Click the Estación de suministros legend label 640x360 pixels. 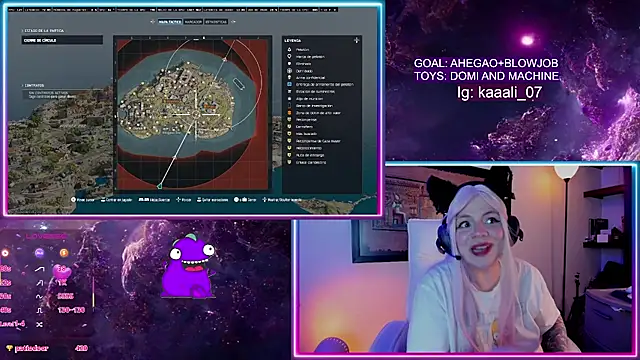316,91
